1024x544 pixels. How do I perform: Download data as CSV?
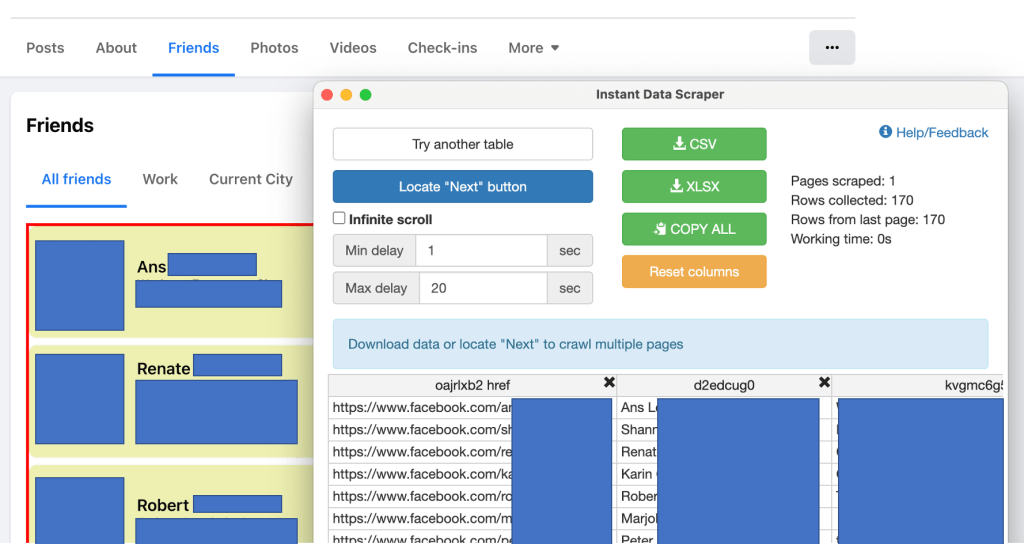tap(694, 144)
